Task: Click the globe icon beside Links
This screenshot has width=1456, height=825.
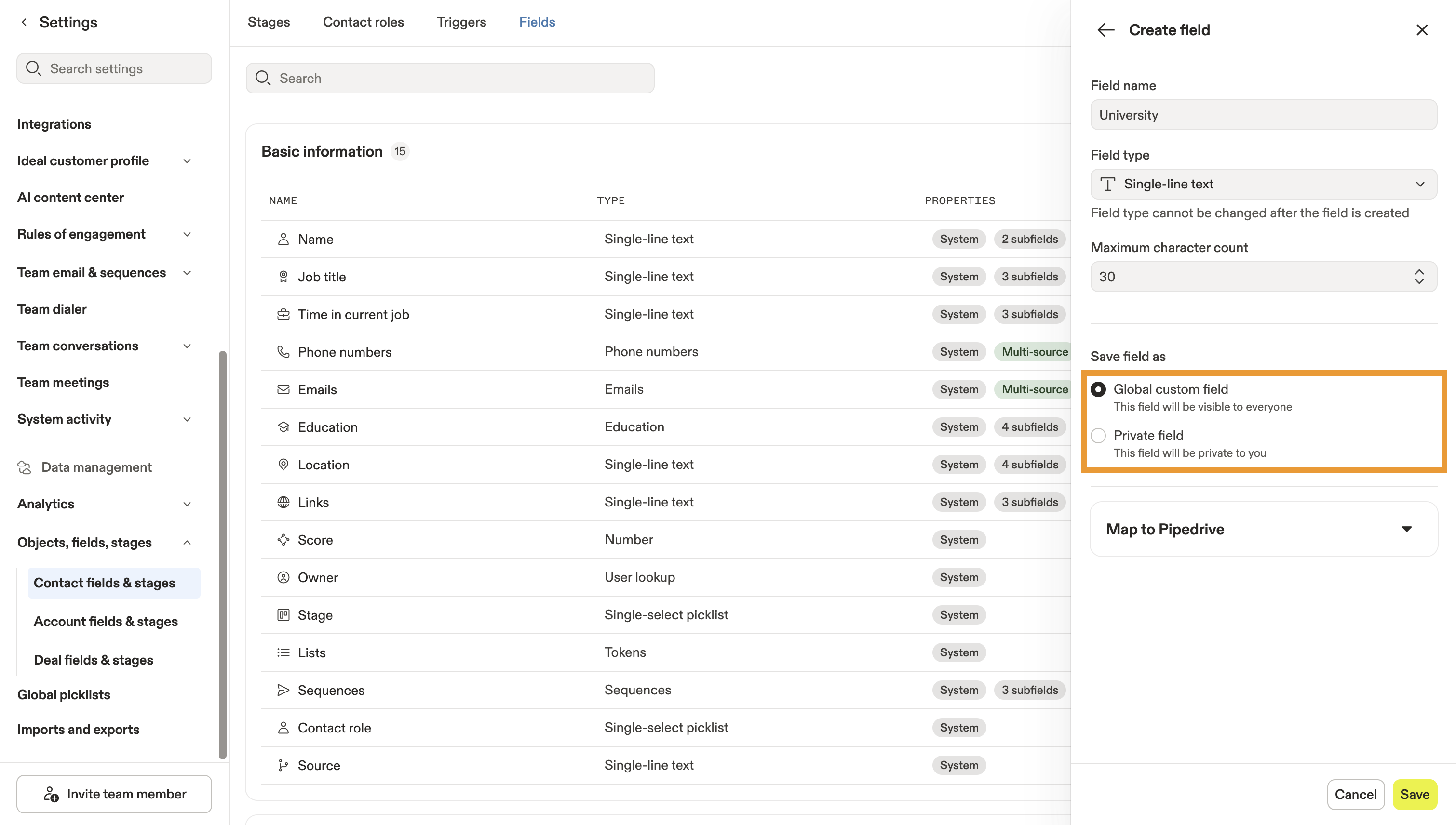Action: (x=283, y=502)
